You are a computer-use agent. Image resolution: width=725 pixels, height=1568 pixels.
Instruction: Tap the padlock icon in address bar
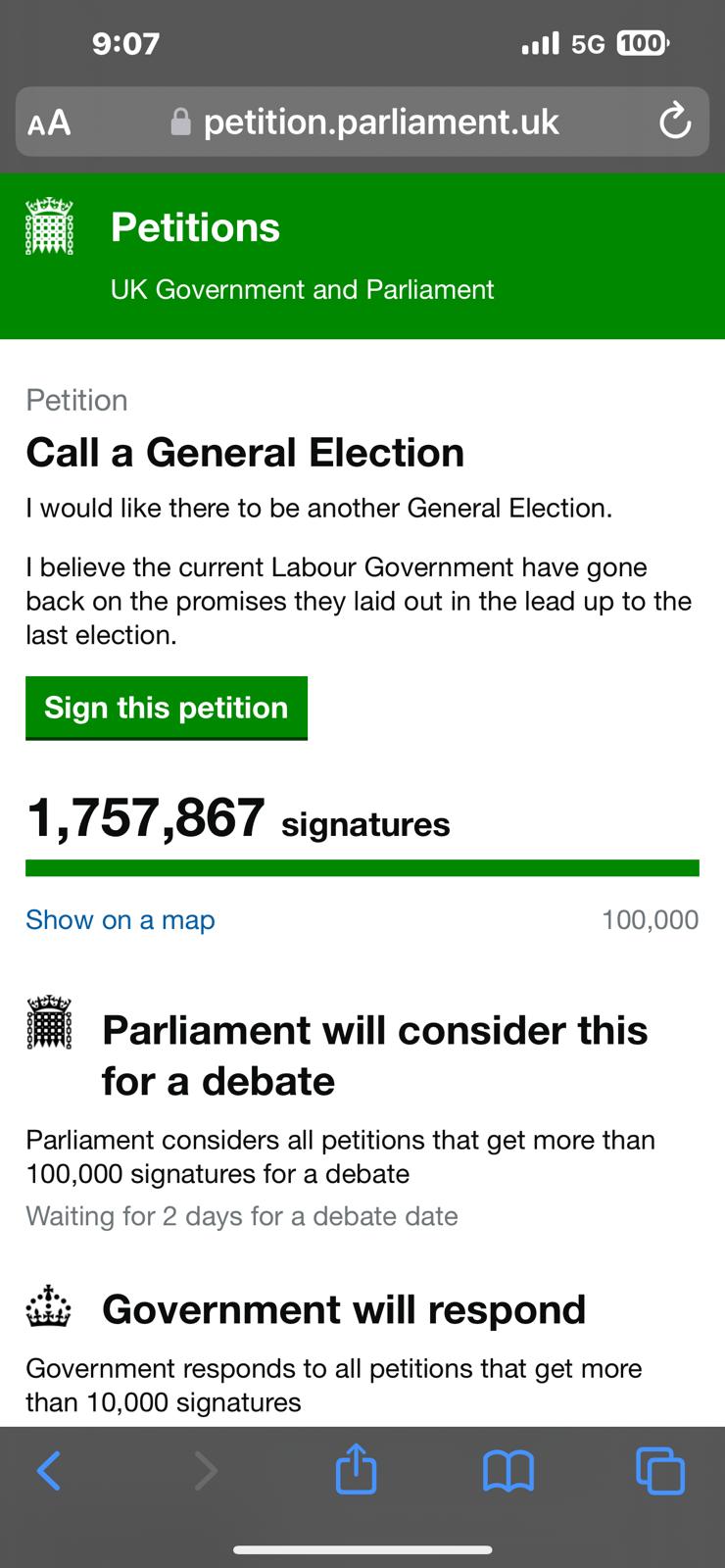180,122
